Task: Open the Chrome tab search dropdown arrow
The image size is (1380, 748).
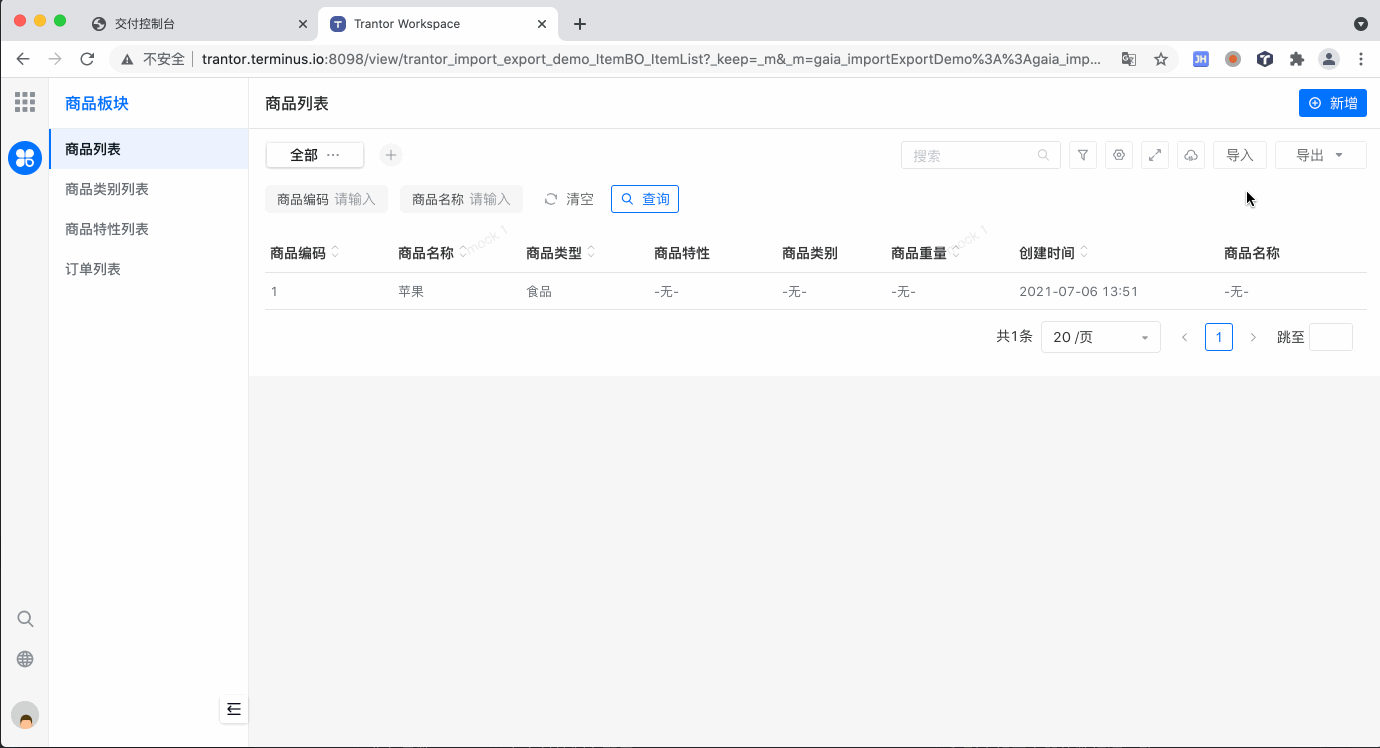Action: 1361,24
